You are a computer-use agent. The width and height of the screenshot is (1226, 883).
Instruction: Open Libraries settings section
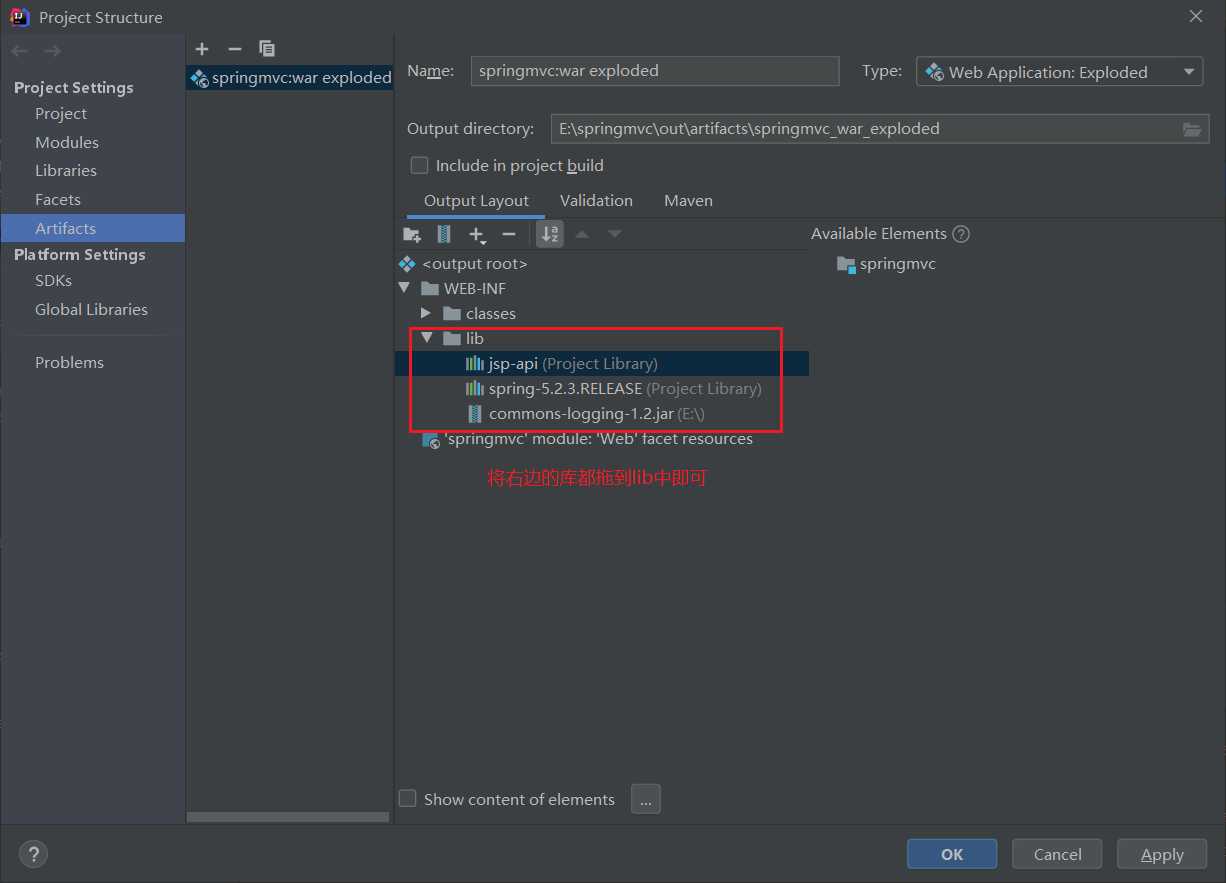pos(66,170)
